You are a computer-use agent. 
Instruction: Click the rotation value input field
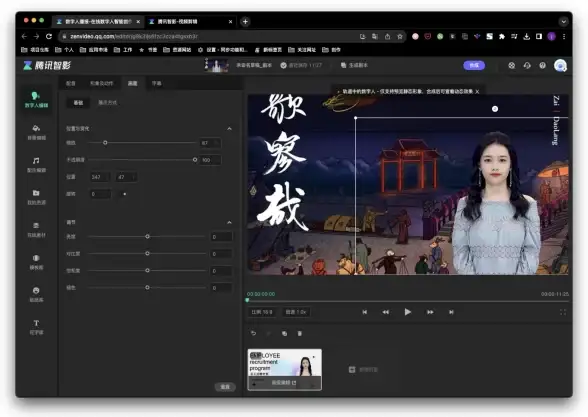100,194
